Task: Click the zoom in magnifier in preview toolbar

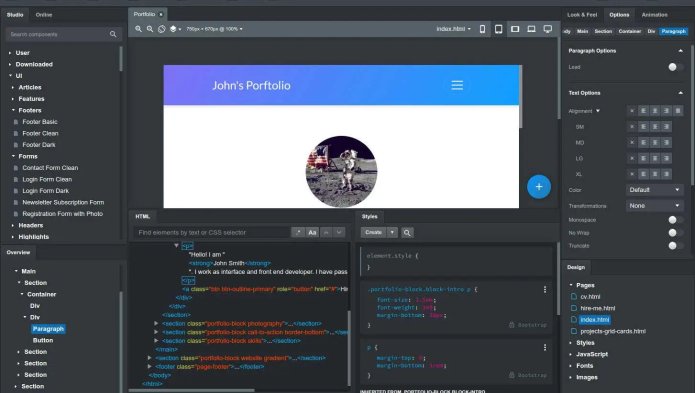Action: [138, 29]
